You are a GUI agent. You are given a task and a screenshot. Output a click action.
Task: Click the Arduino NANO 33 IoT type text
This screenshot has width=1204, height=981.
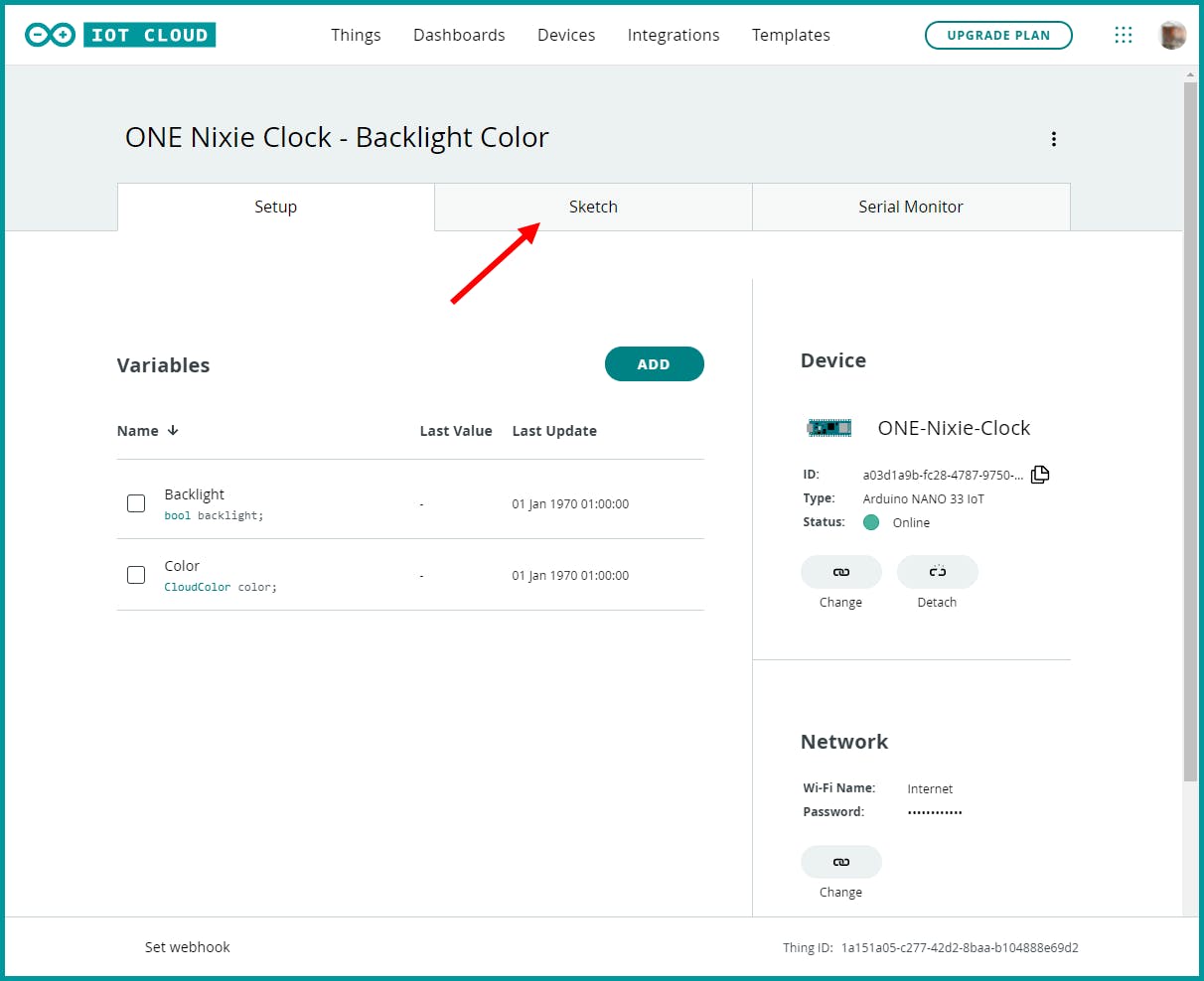[923, 498]
